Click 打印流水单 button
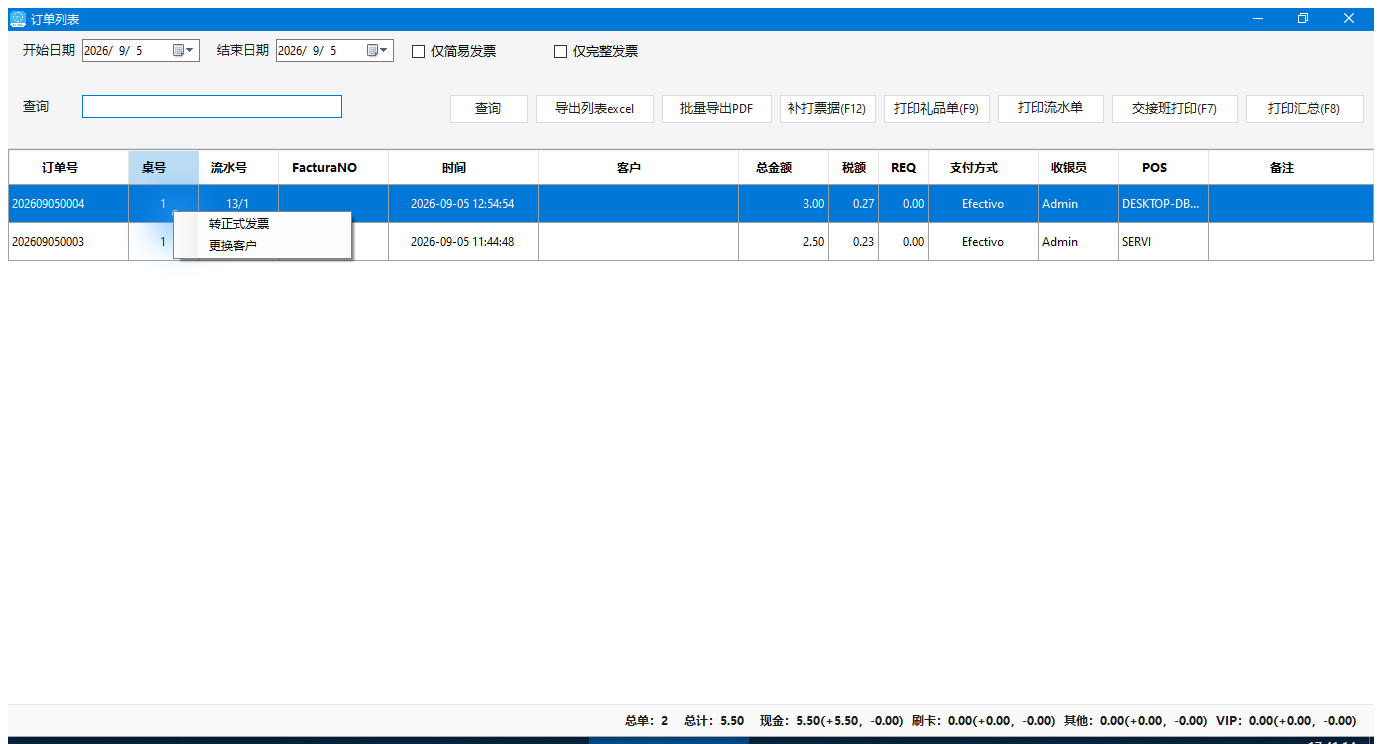This screenshot has width=1382, height=744. [x=1050, y=108]
